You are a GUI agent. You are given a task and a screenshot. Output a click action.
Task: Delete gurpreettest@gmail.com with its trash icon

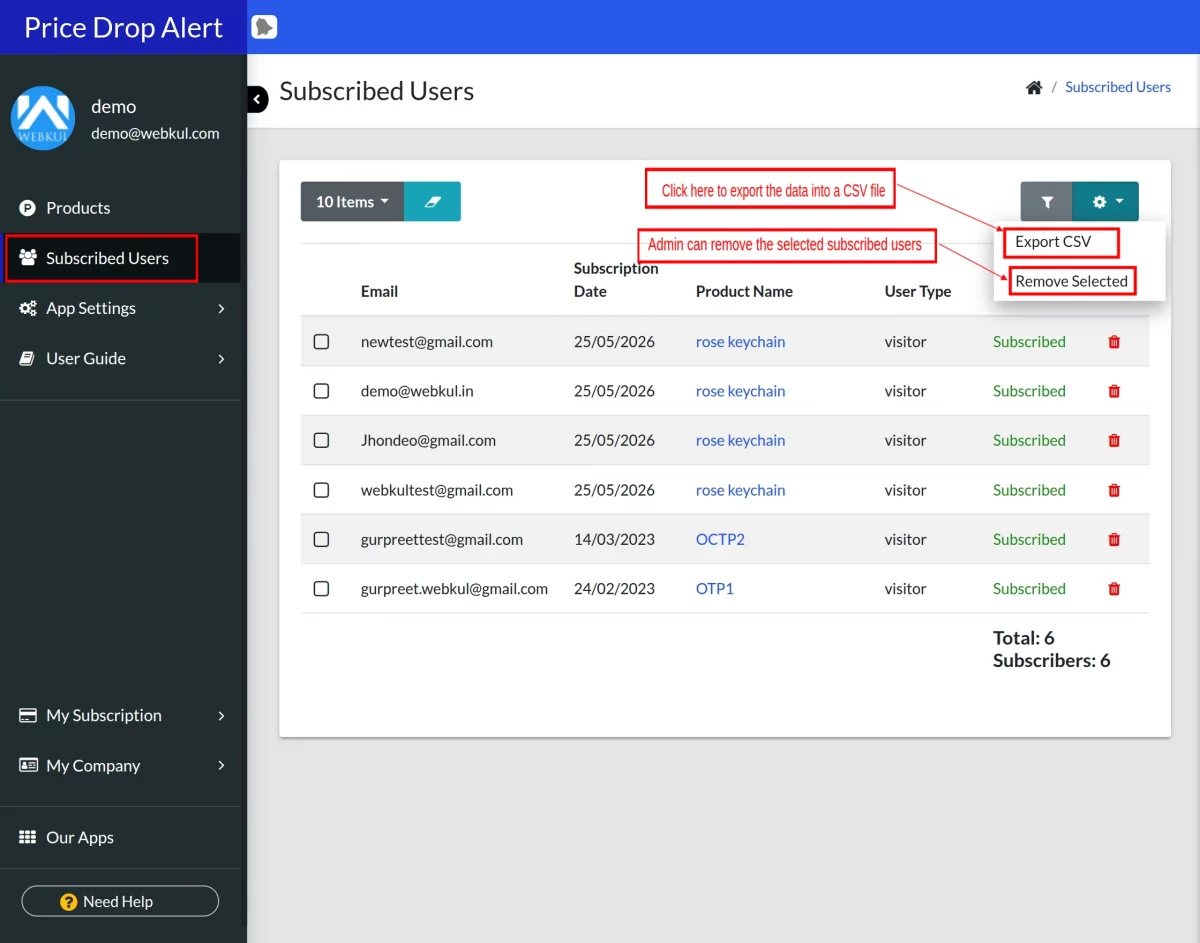click(1114, 540)
